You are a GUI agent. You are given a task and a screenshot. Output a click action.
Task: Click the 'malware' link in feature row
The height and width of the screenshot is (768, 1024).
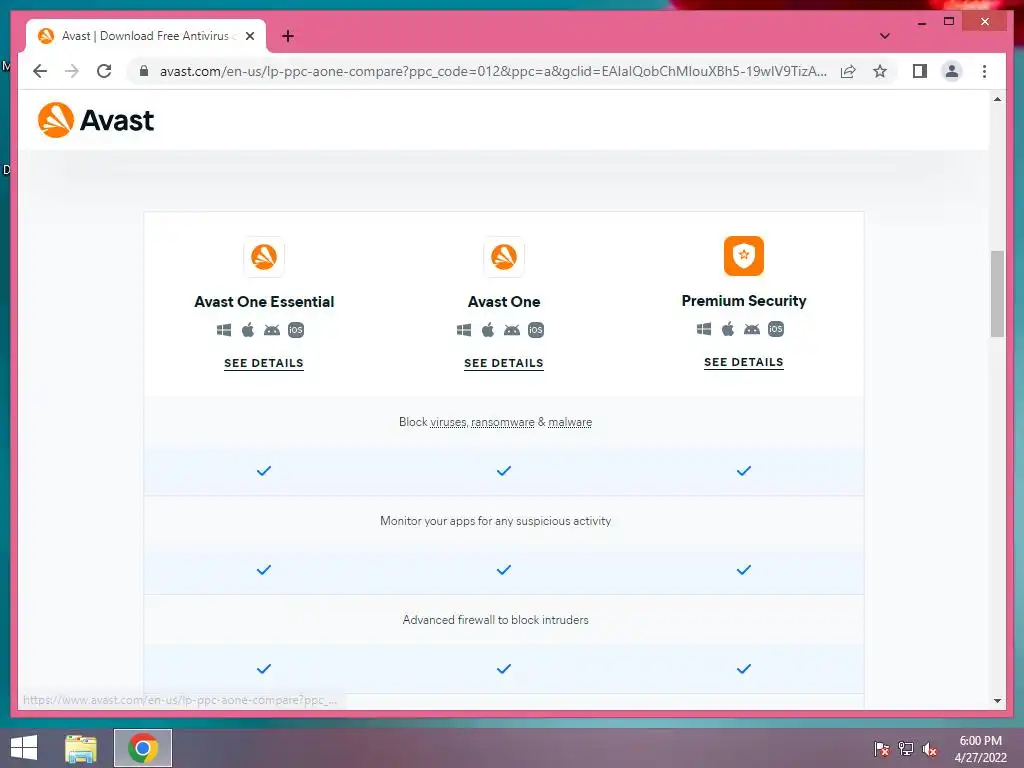[570, 423]
